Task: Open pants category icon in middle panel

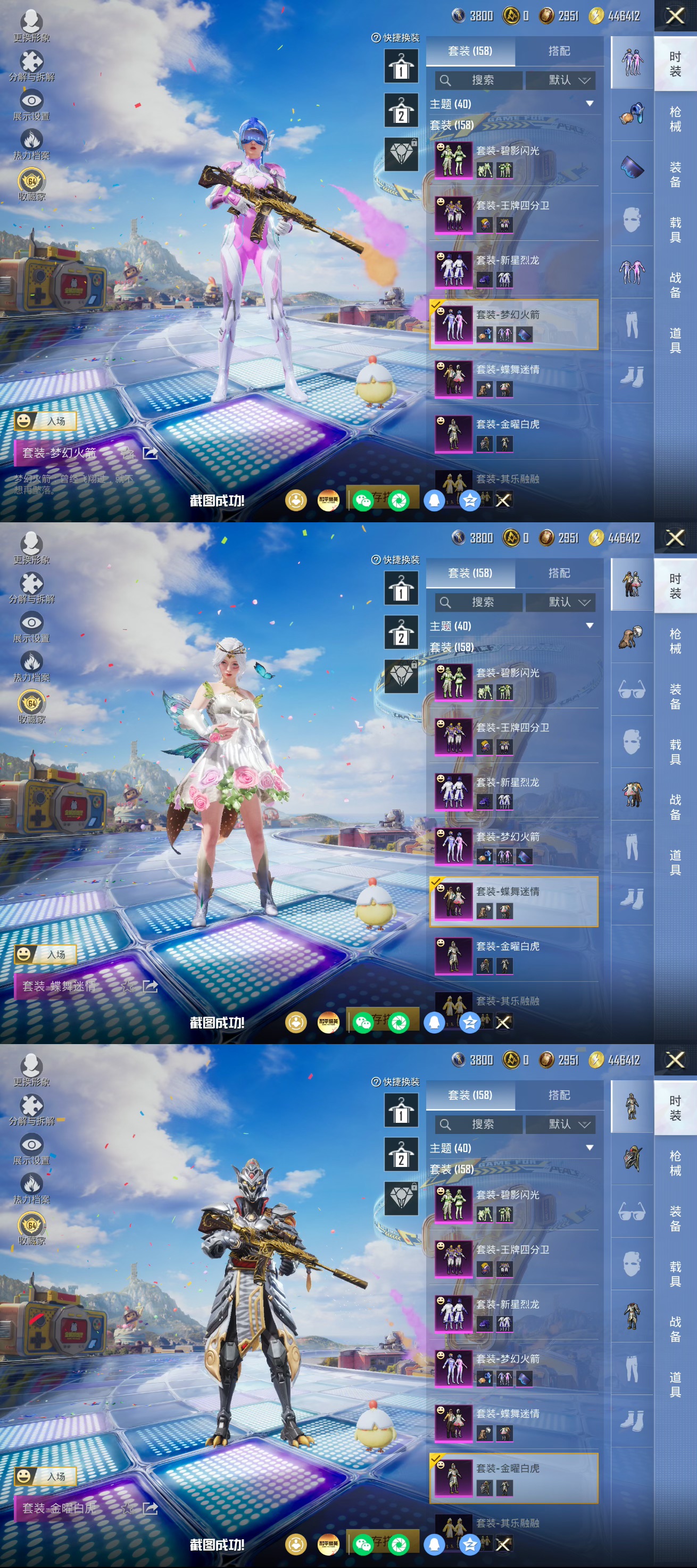Action: click(x=632, y=847)
